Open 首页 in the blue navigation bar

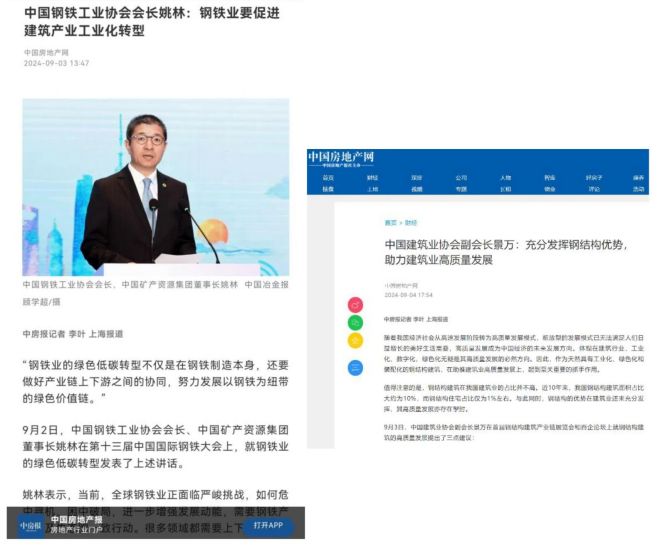click(x=328, y=177)
